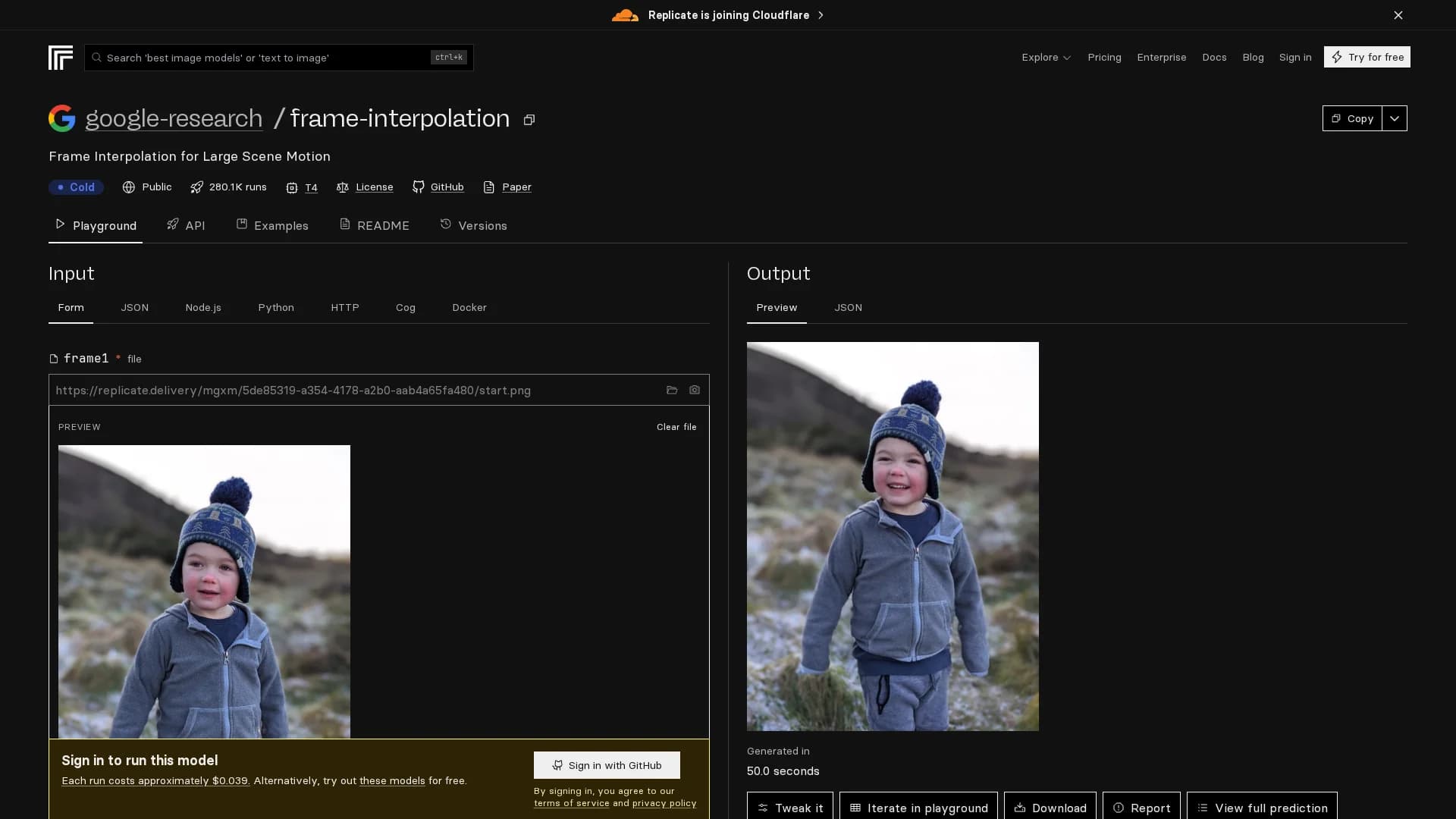Click the Tweak it button
Screen dimensions: 1456x819
(790, 807)
